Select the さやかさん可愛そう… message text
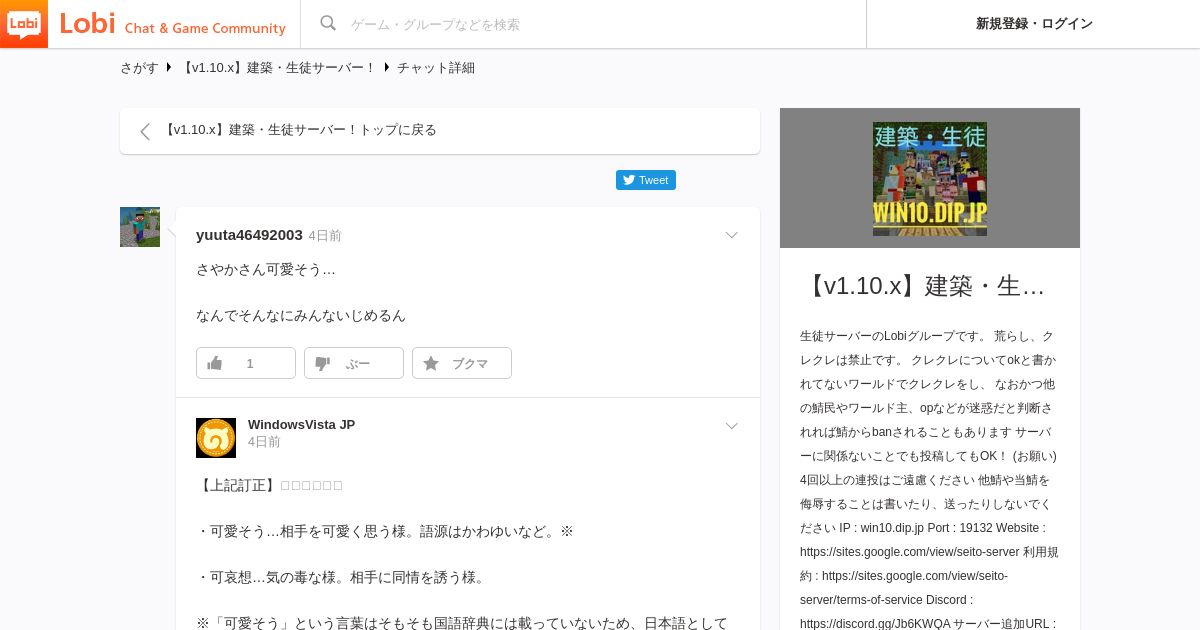The width and height of the screenshot is (1200, 630). 266,270
